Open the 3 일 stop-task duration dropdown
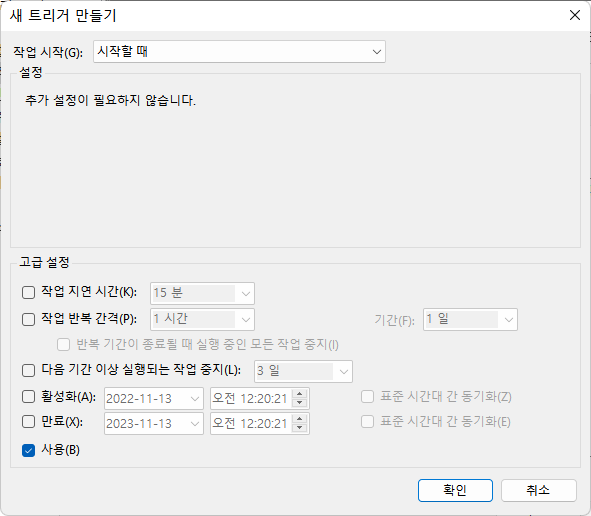 click(303, 372)
